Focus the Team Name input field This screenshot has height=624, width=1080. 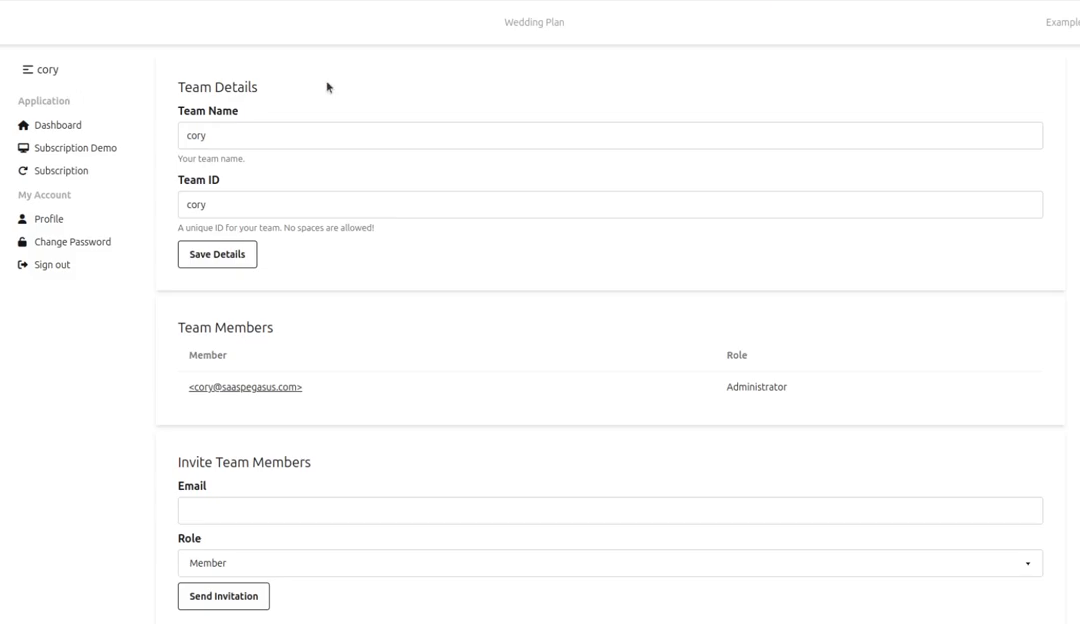pyautogui.click(x=610, y=136)
